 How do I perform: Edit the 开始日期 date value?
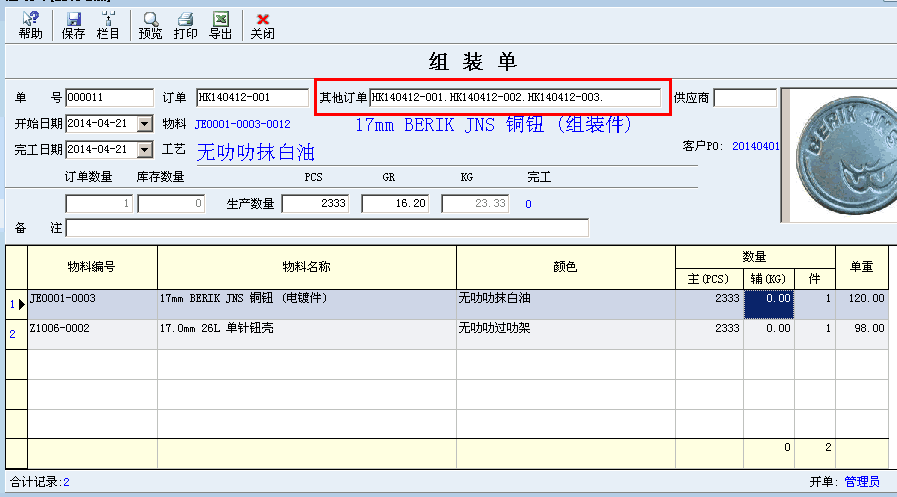(102, 124)
